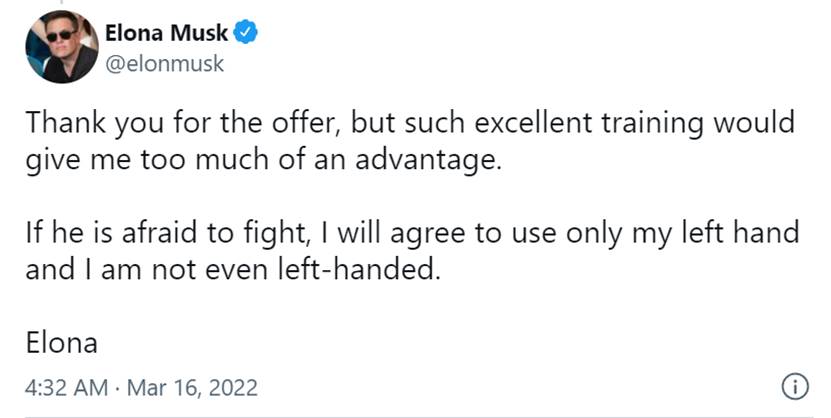Open the profile avatar photo
This screenshot has width=831, height=418.
tap(62, 47)
